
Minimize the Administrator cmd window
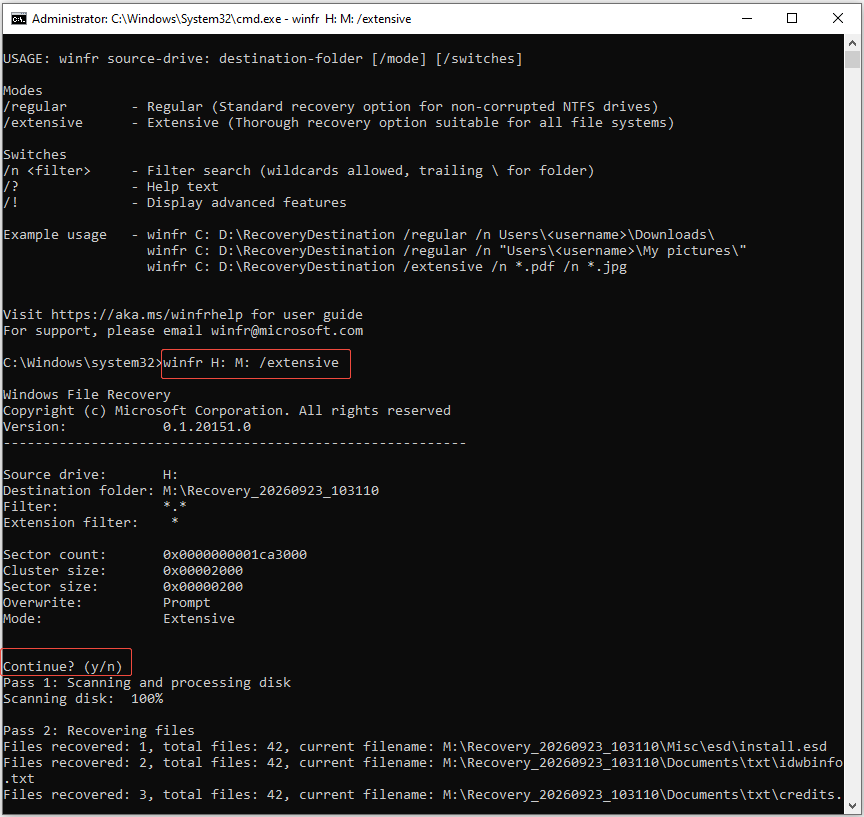[747, 19]
